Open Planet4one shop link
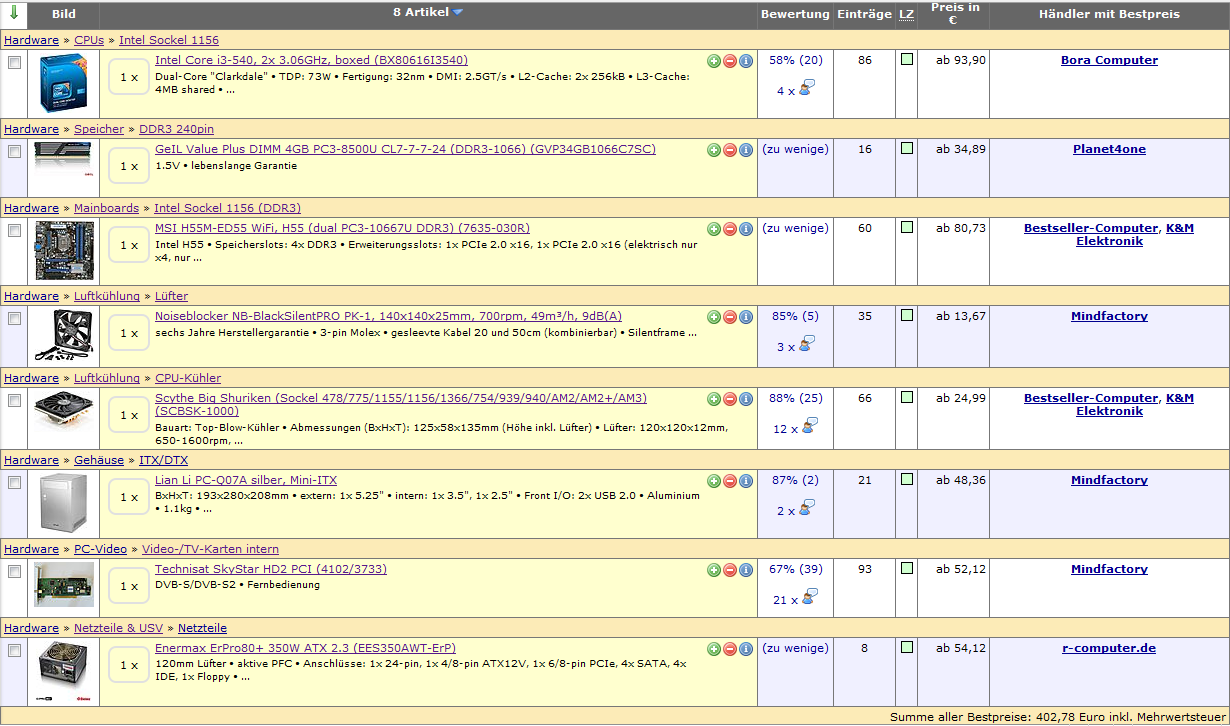This screenshot has height=726, width=1230. [x=1109, y=149]
